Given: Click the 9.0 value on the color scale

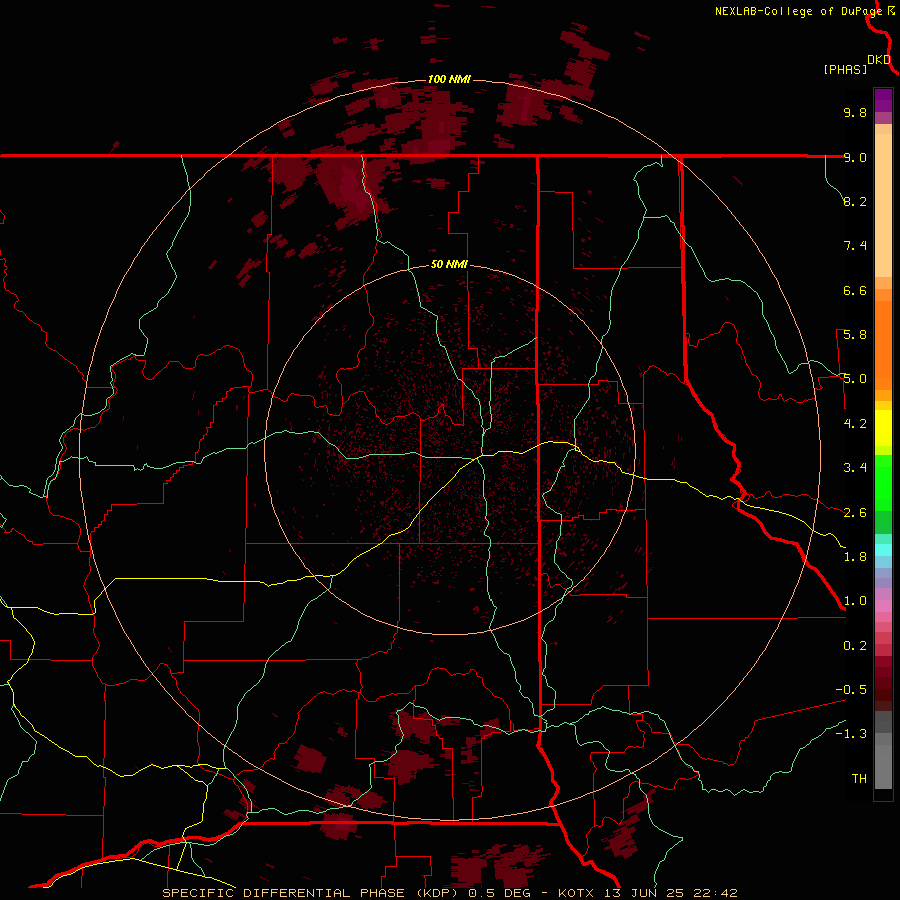Looking at the screenshot, I should point(855,157).
